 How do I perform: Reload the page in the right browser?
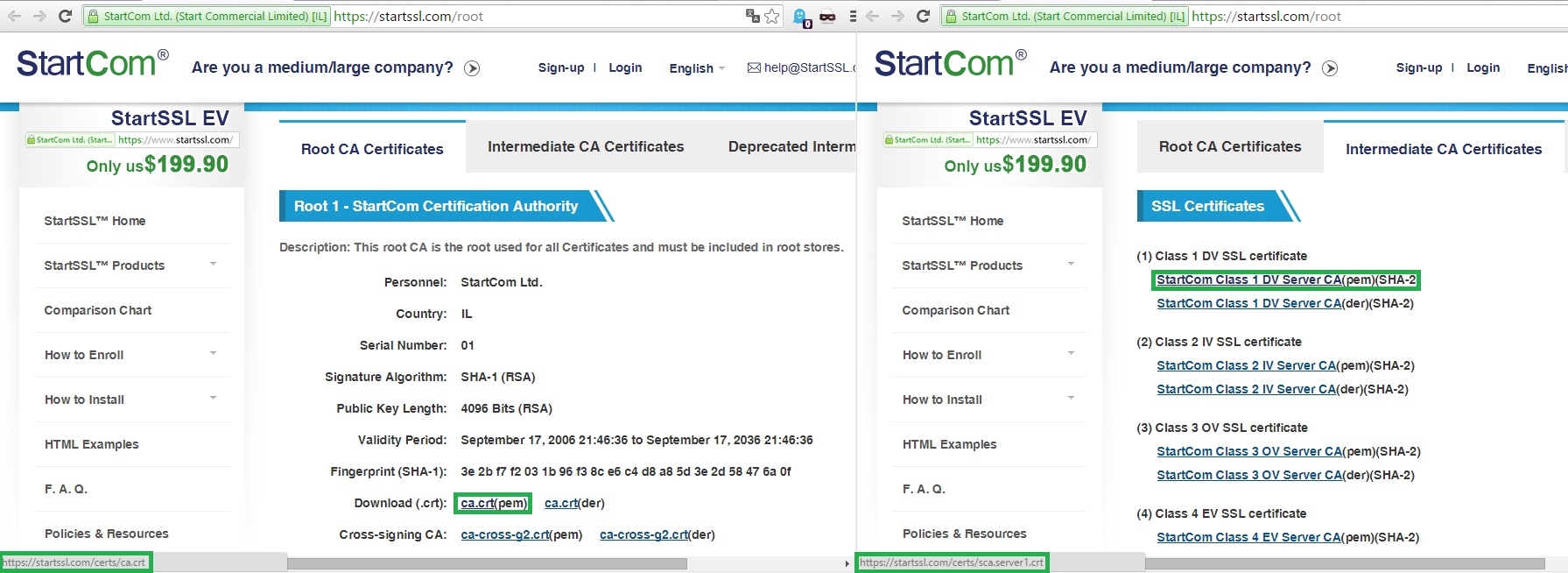click(x=923, y=16)
